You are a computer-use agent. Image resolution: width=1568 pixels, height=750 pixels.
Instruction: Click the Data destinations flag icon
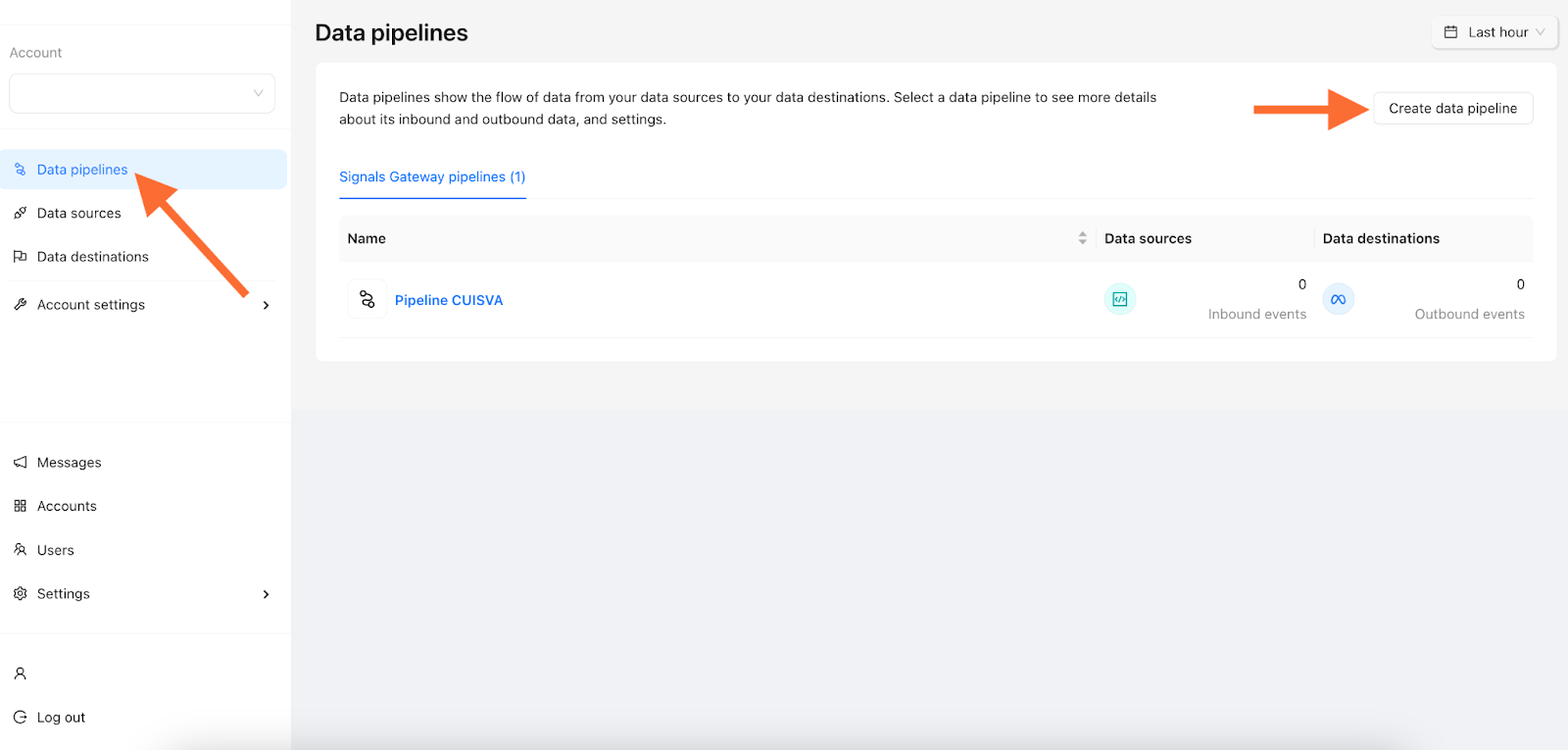(20, 257)
